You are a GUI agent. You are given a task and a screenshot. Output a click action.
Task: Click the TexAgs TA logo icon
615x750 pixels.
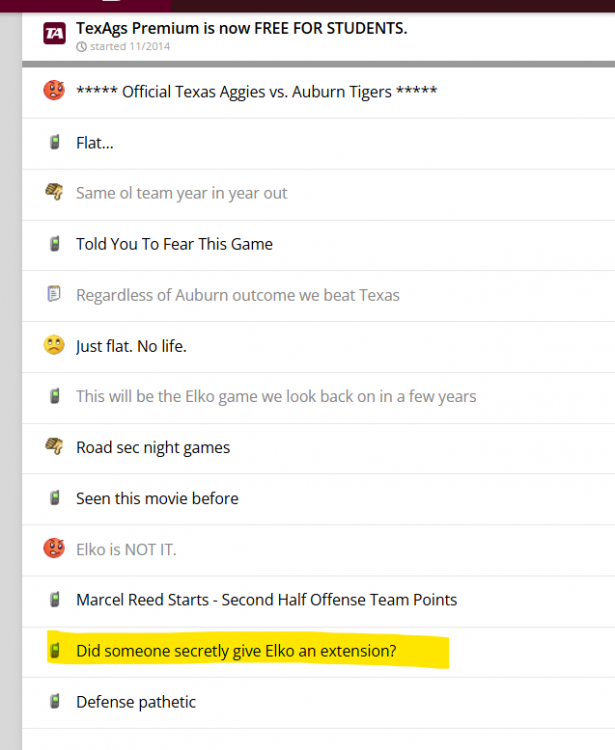54,33
